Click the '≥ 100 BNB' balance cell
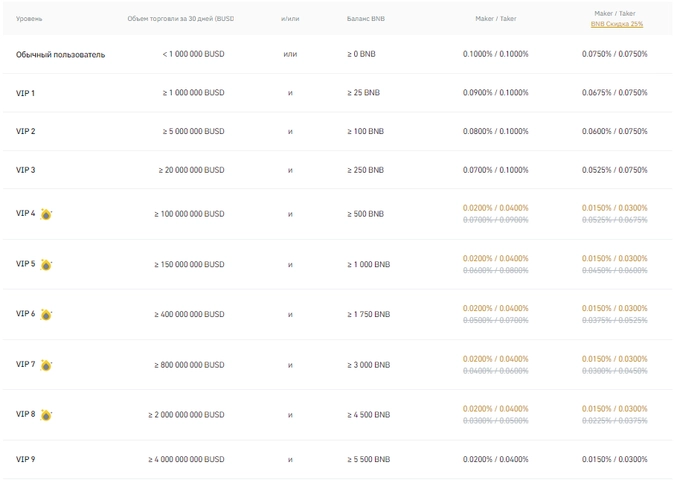674x480 pixels. (365, 131)
